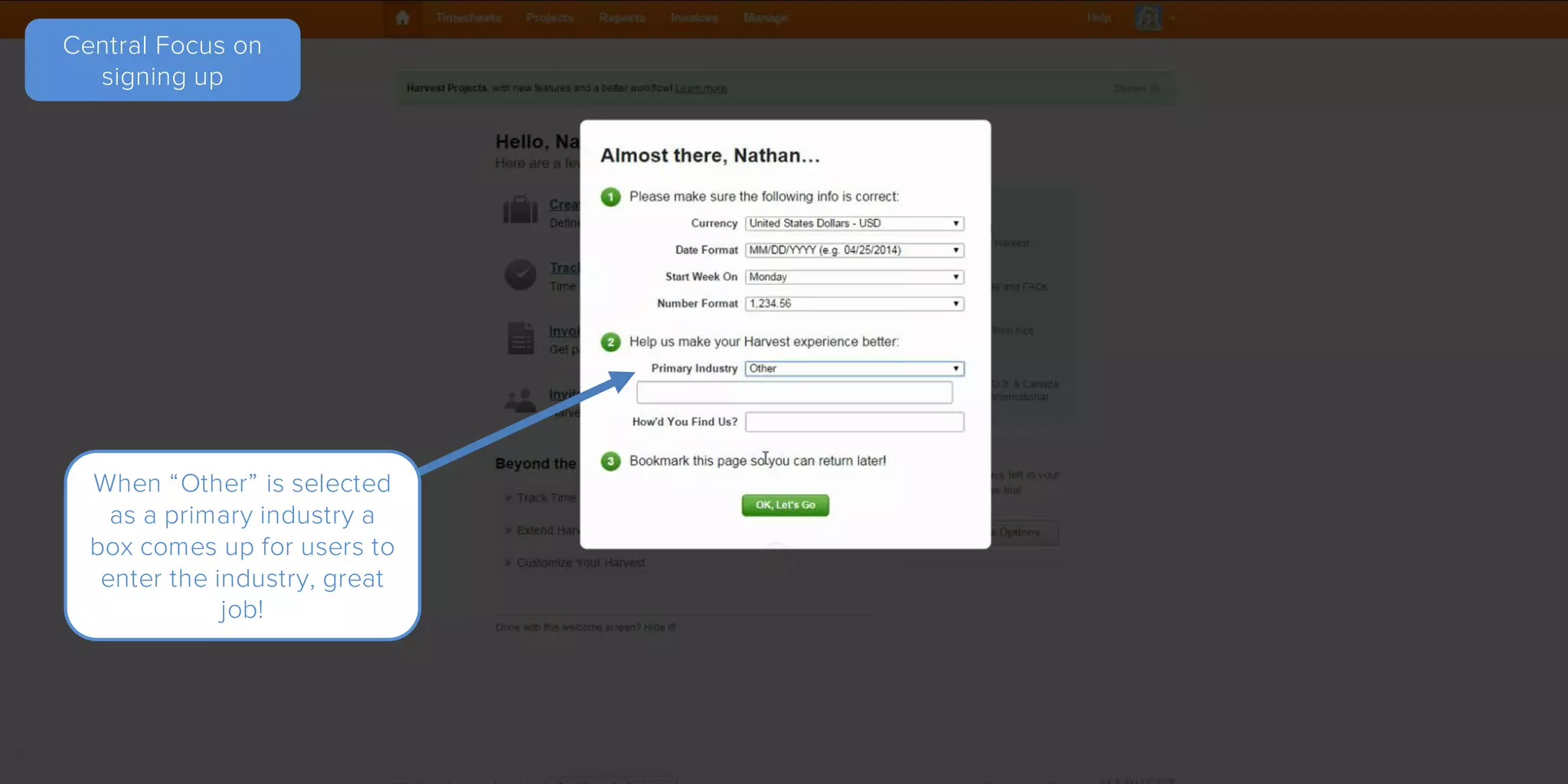Expand the Track Time section
The image size is (1568, 784).
click(x=541, y=498)
